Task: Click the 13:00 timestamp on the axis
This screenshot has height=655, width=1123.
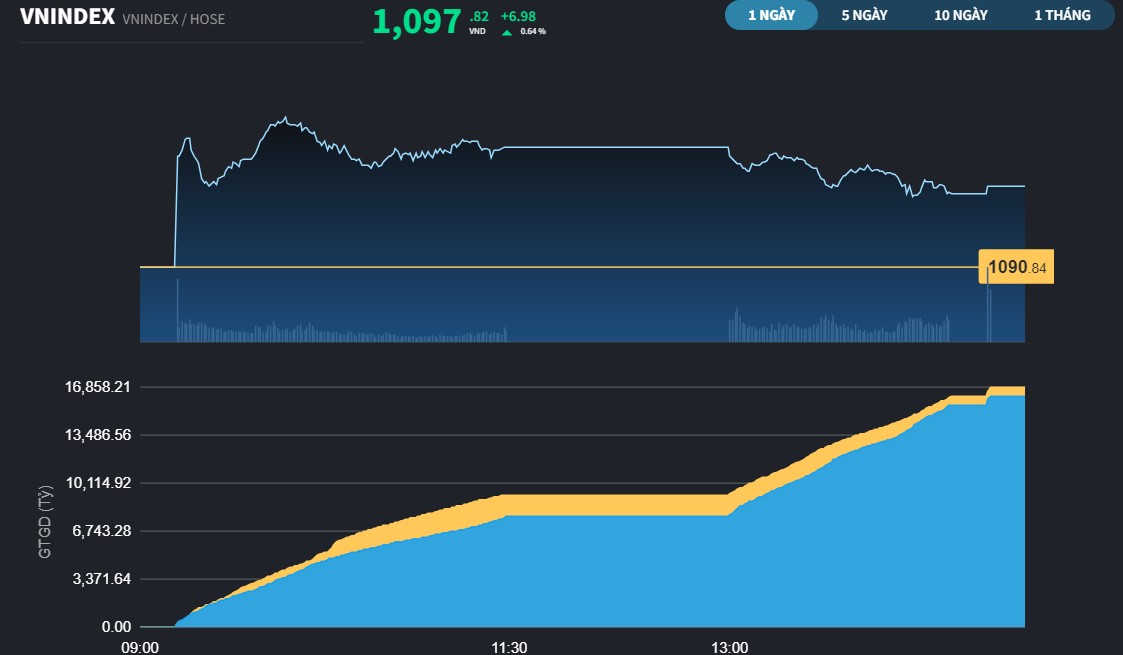Action: point(730,647)
